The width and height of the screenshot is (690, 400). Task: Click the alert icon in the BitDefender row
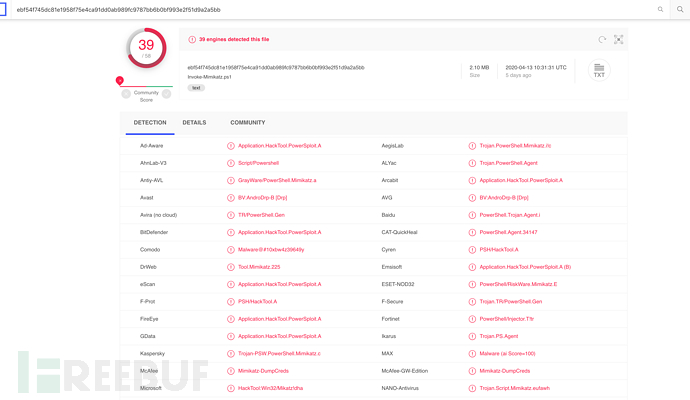231,232
